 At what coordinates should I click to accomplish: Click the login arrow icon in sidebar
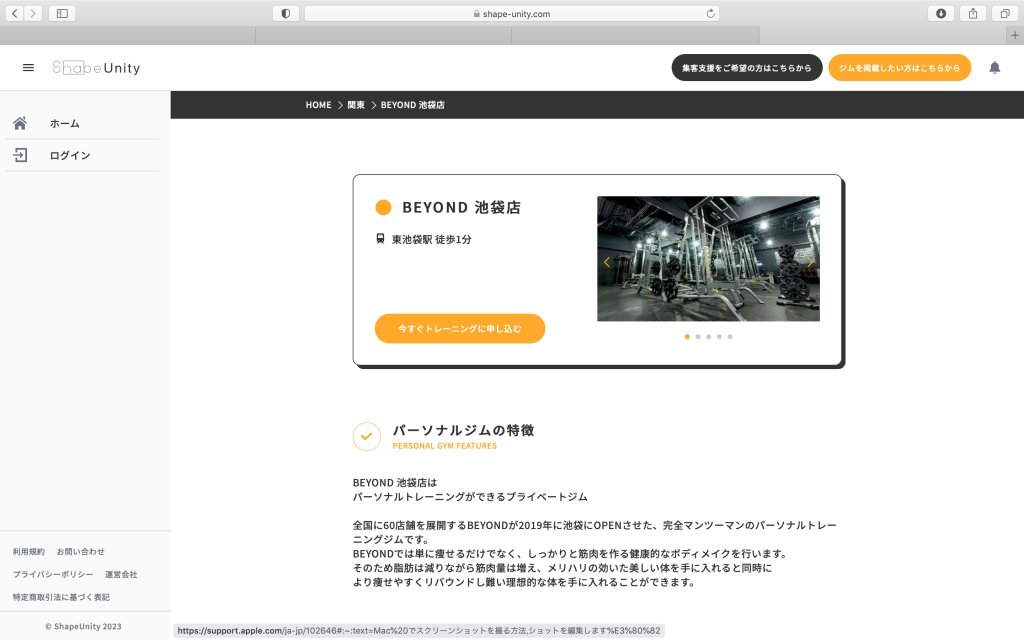[20, 155]
